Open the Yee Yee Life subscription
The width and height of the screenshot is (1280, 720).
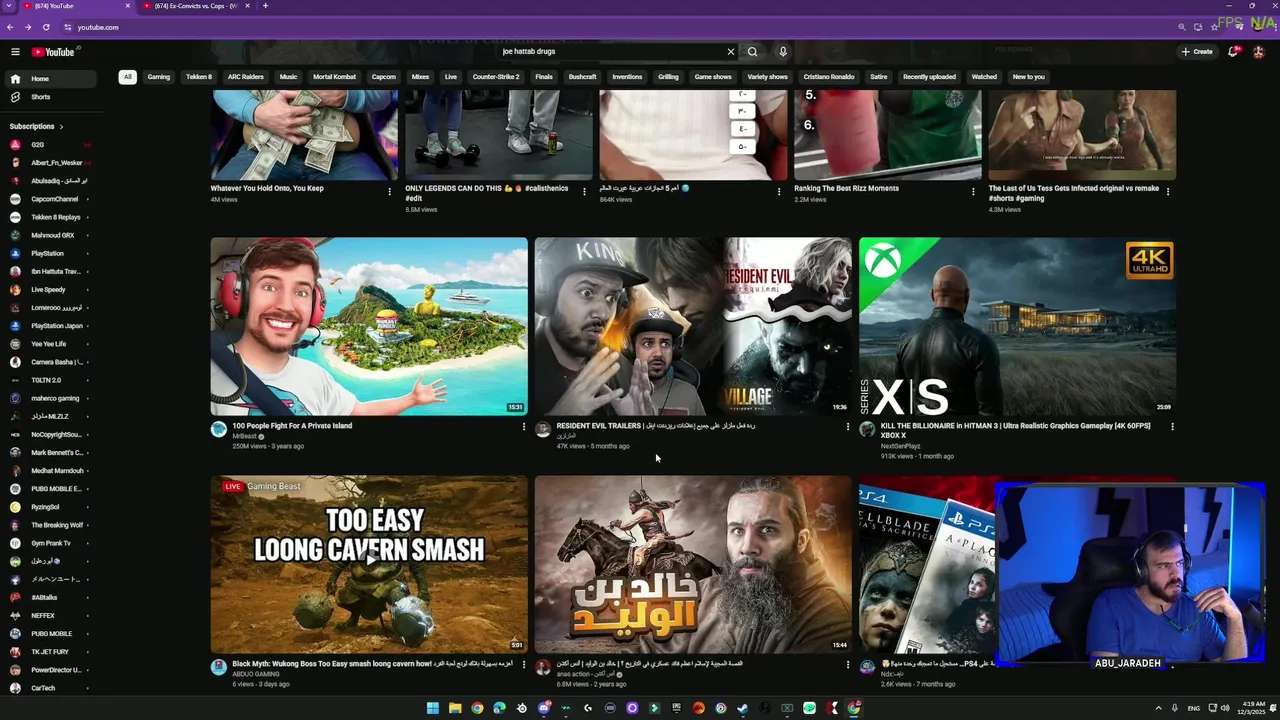click(48, 344)
